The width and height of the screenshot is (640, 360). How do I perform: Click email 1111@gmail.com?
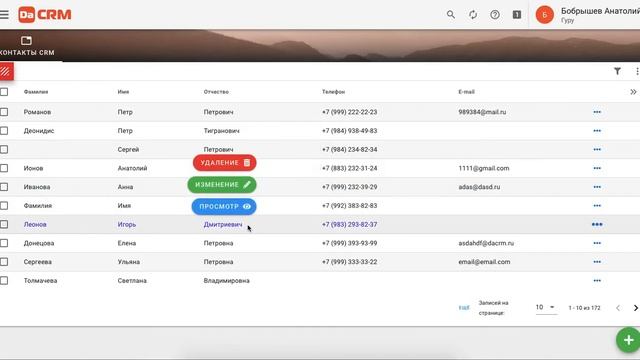[x=484, y=168]
